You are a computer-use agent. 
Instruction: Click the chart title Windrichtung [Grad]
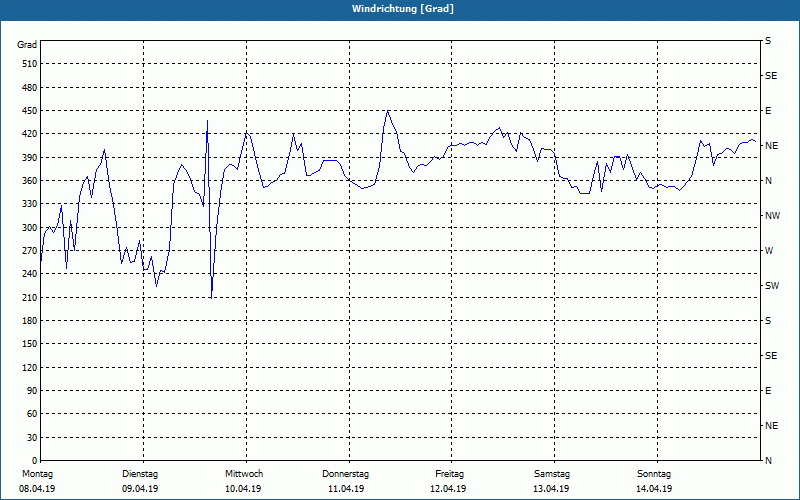[403, 9]
